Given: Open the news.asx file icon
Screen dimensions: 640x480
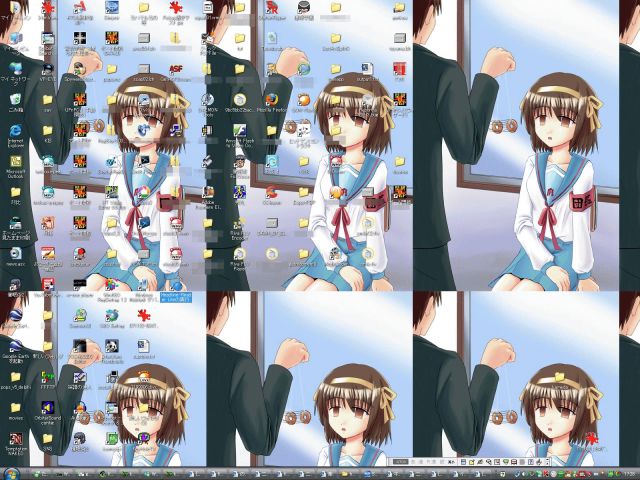Looking at the screenshot, I should click(16, 254).
